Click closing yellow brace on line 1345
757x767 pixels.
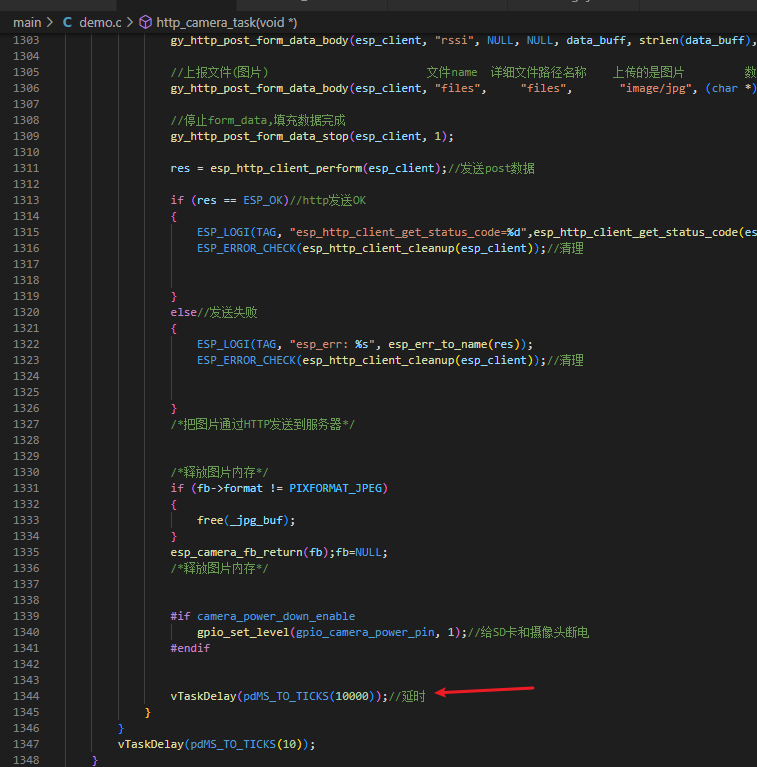point(147,712)
